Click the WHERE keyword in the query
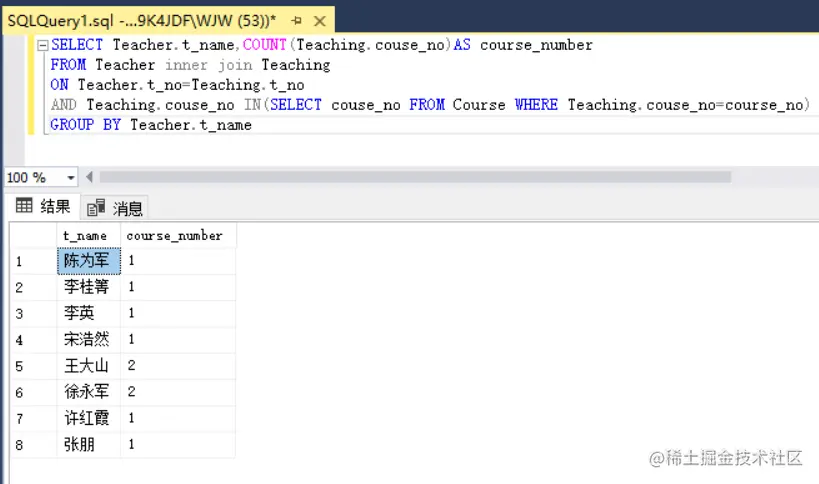819x484 pixels. click(x=536, y=104)
